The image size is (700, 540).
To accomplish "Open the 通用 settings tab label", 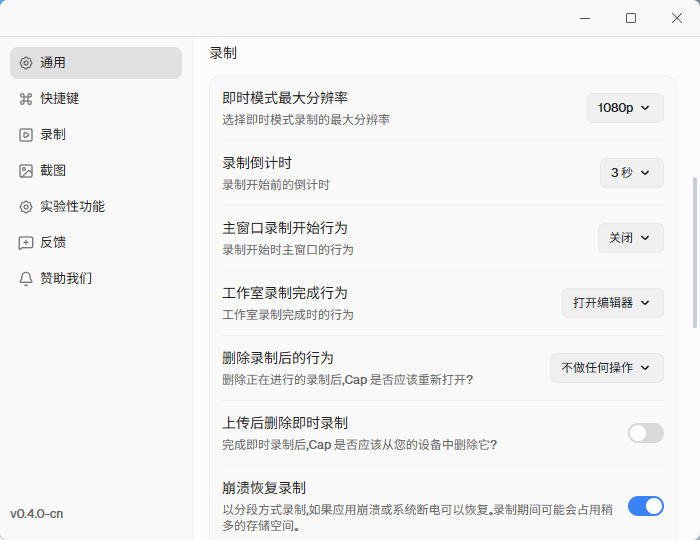I will point(53,62).
